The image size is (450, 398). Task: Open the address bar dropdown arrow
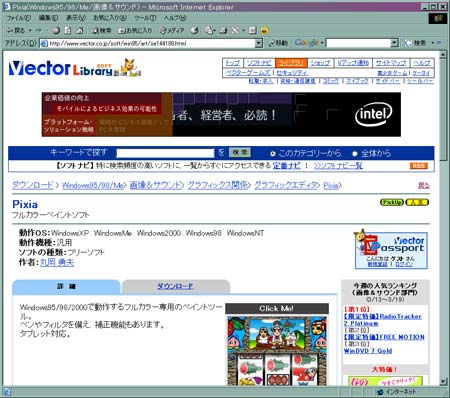coord(259,43)
